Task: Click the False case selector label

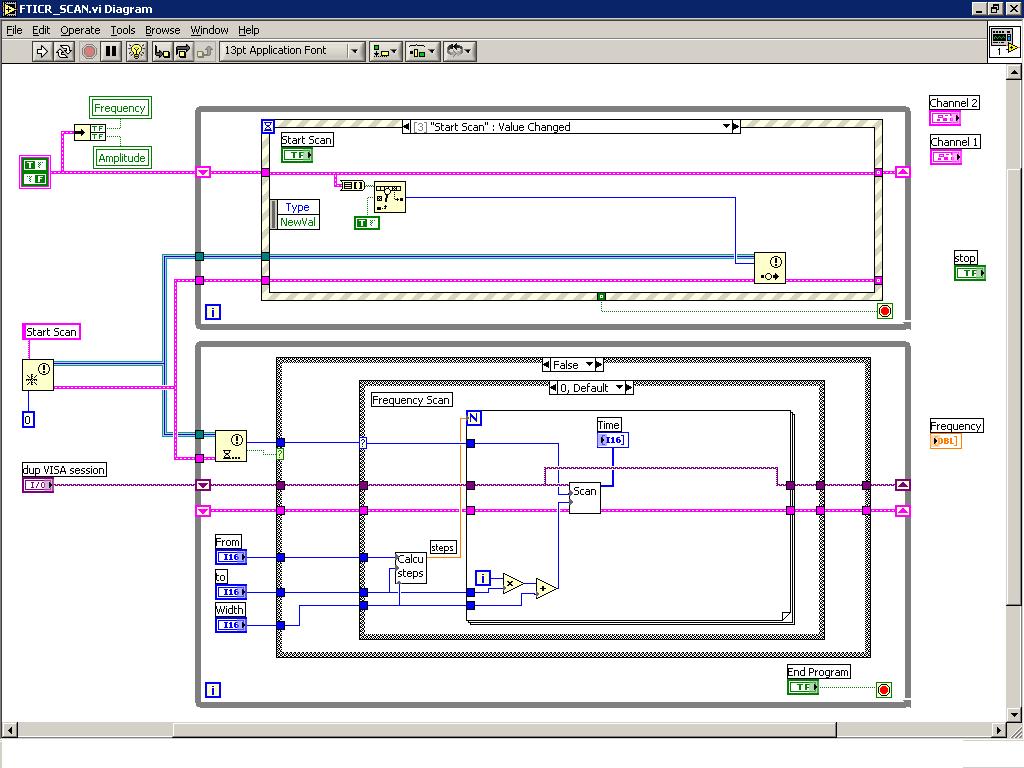Action: pyautogui.click(x=566, y=365)
